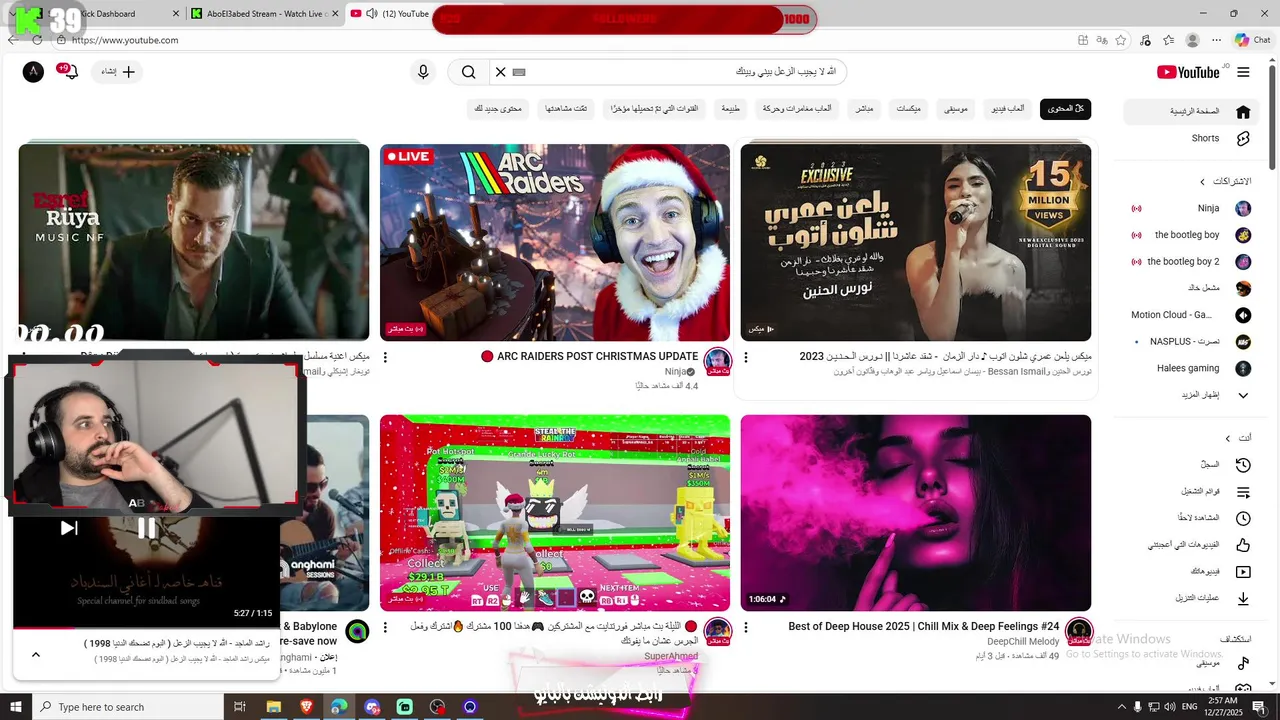Click Windows taskbar search box
1280x720 pixels.
click(x=128, y=707)
